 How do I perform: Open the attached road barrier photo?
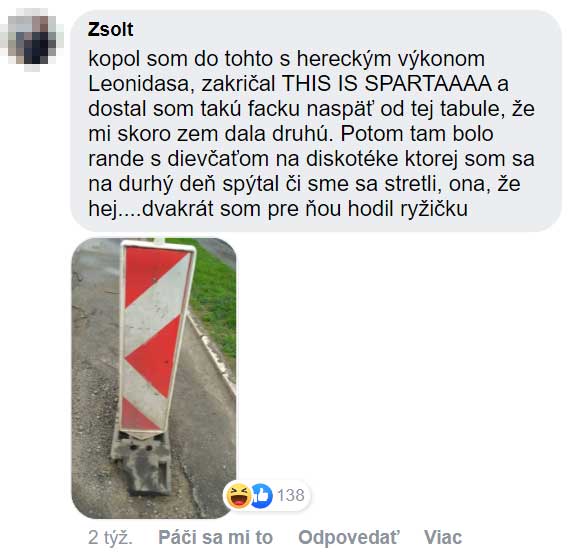[153, 378]
